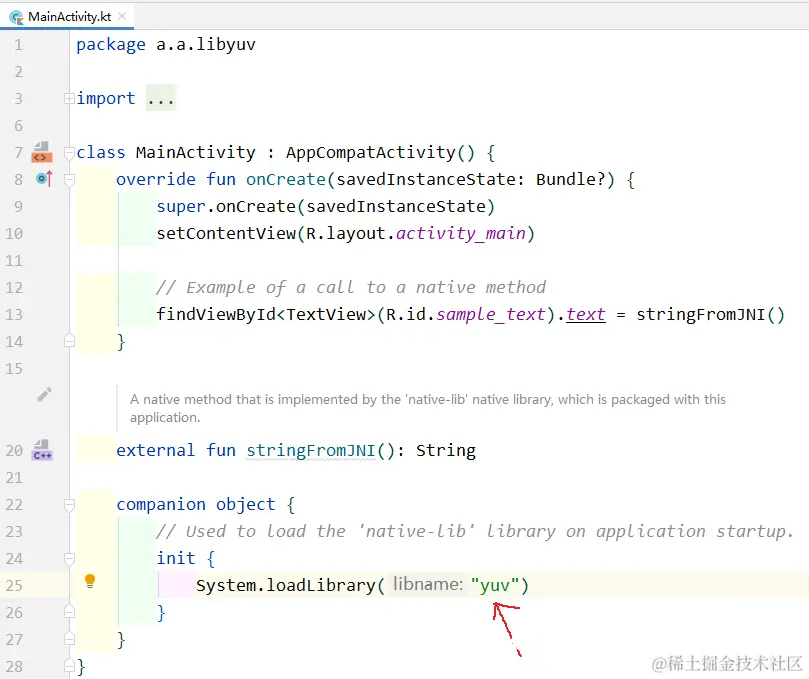
Task: Click the comment 'Used to load the native-lib library'
Action: pos(475,531)
